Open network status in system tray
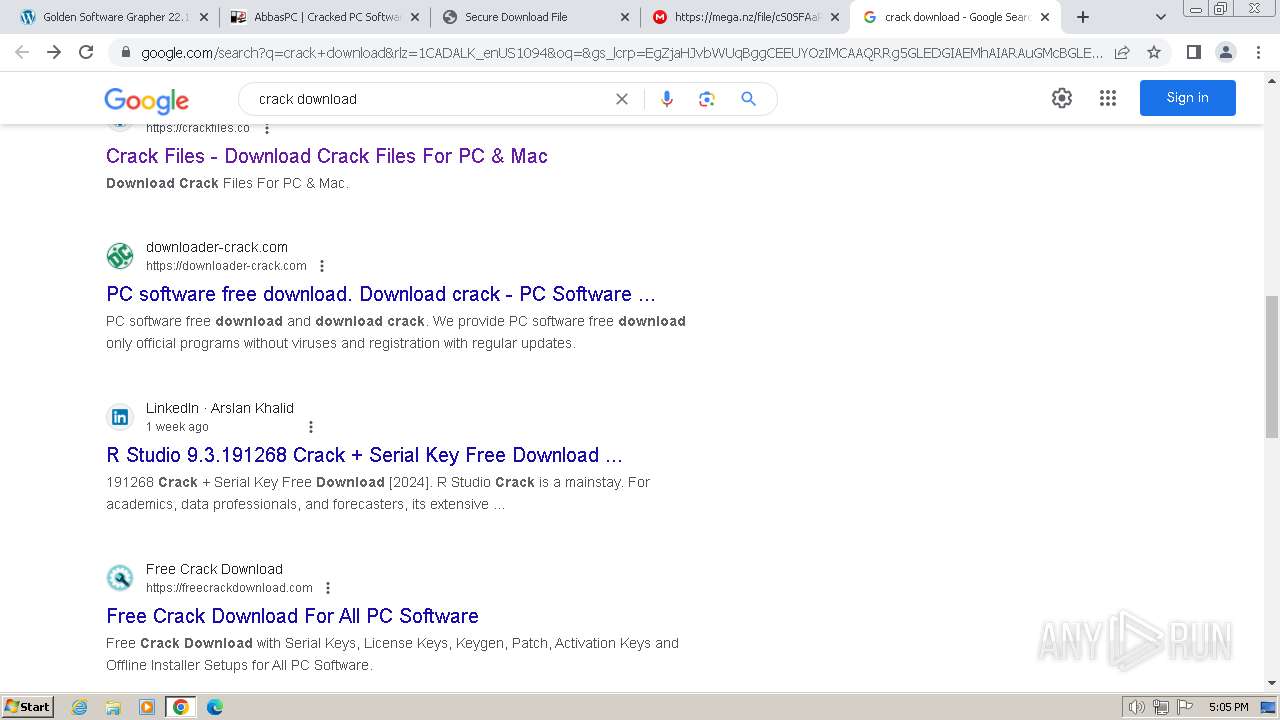1280x720 pixels. coord(1160,707)
